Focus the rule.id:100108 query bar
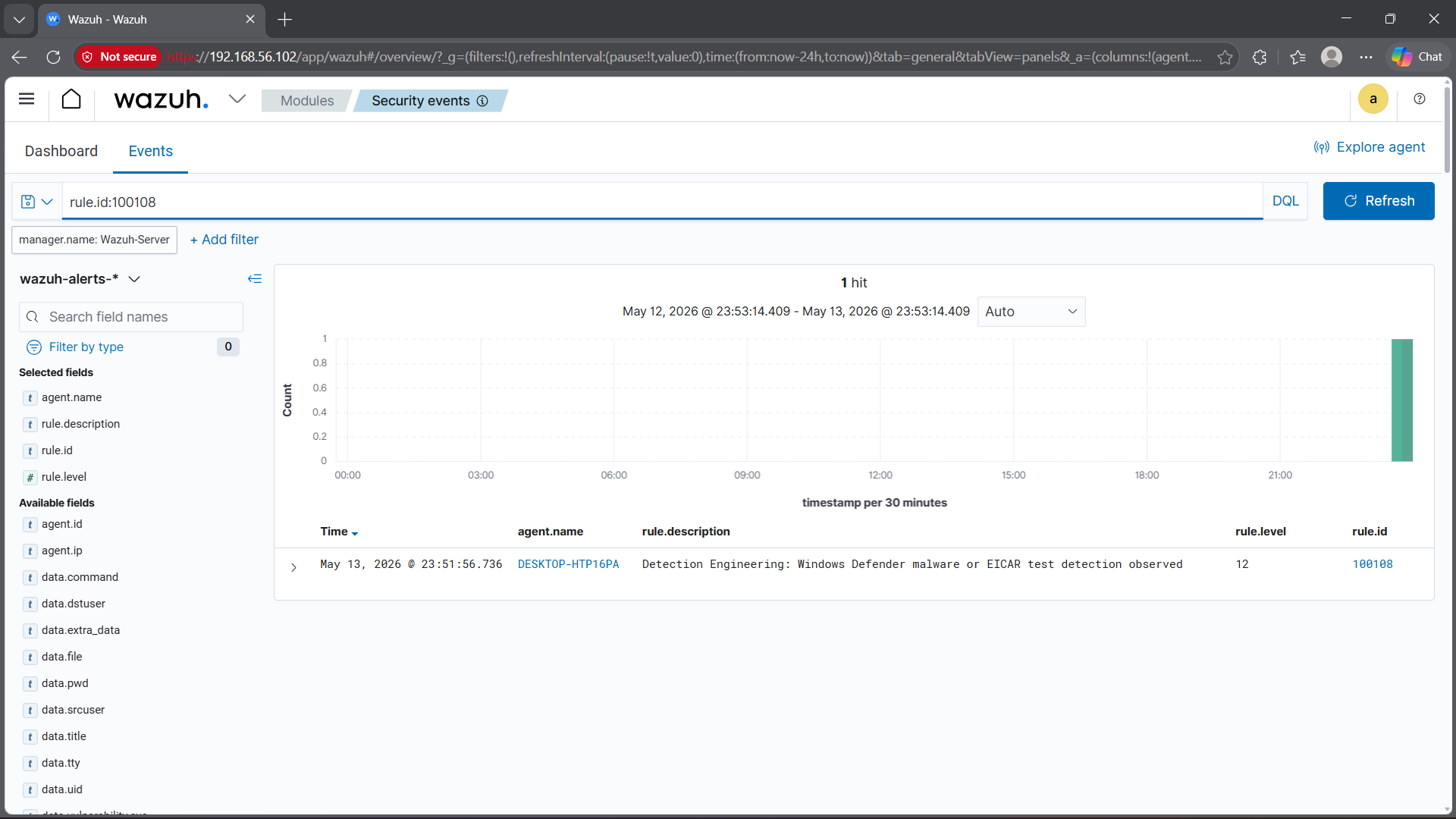 662,202
